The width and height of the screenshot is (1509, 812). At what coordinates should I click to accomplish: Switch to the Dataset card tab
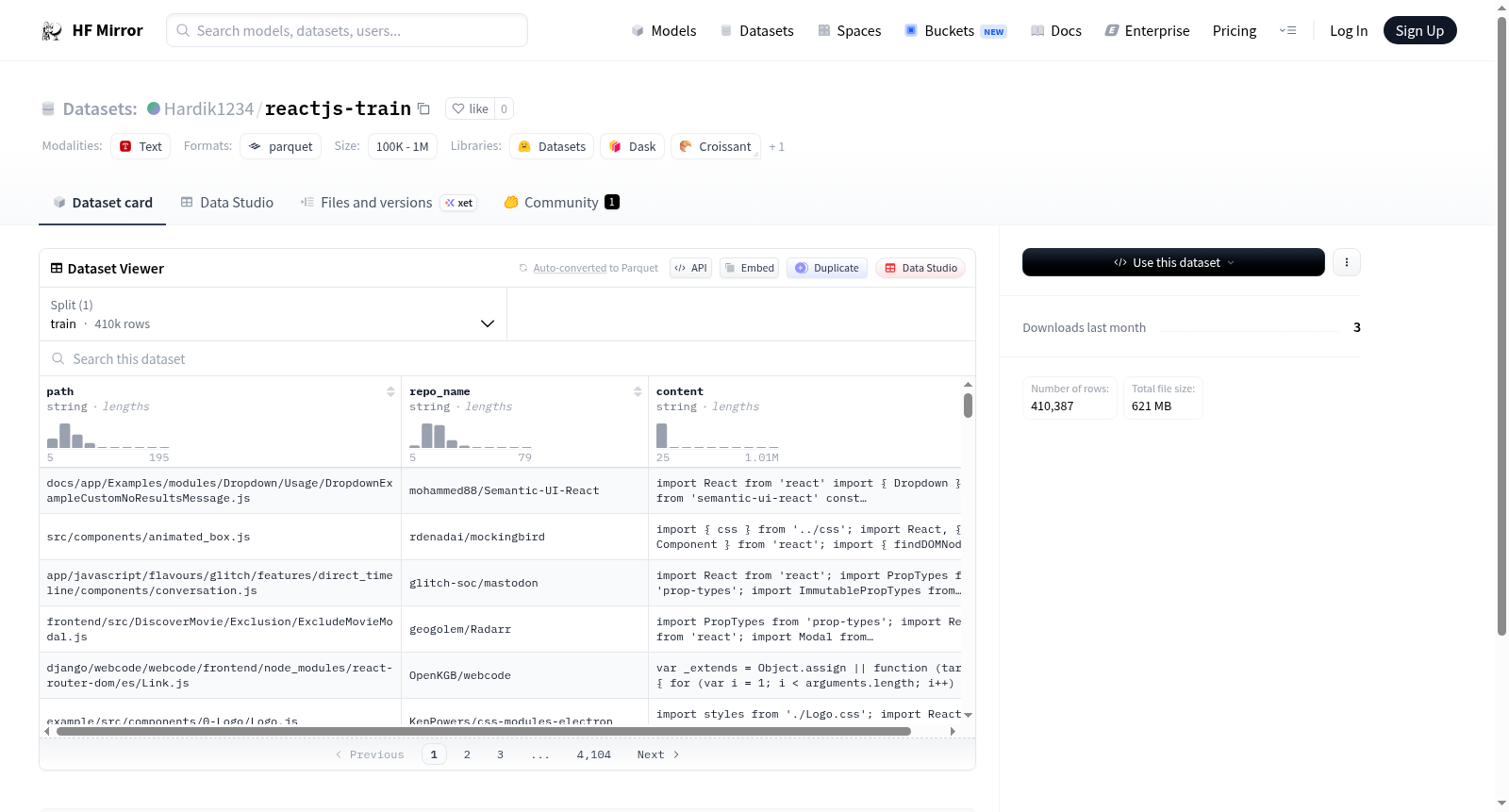coord(103,203)
